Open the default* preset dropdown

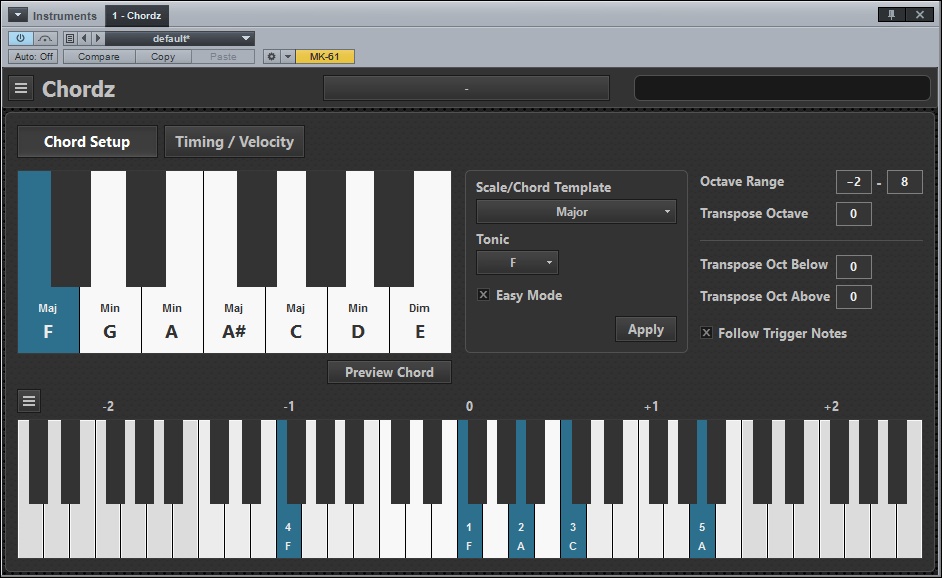pyautogui.click(x=180, y=38)
